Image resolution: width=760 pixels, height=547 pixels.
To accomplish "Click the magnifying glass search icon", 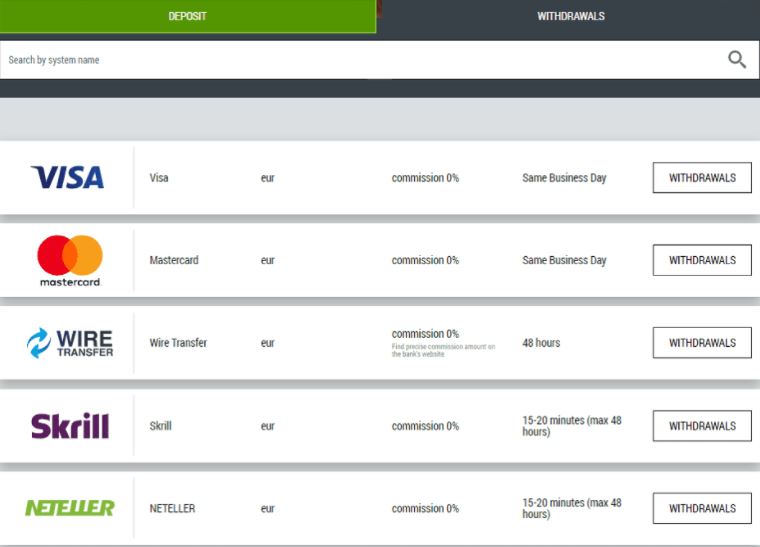I will (x=737, y=60).
